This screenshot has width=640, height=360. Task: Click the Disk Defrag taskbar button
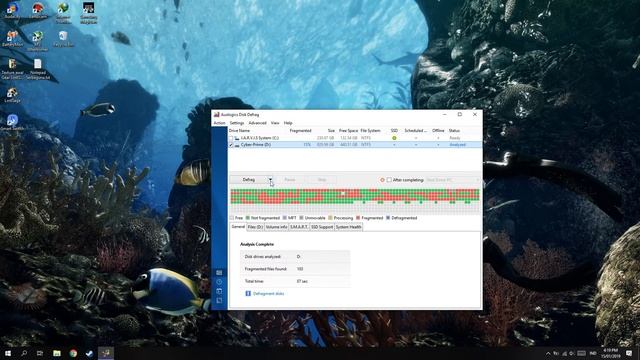106,353
